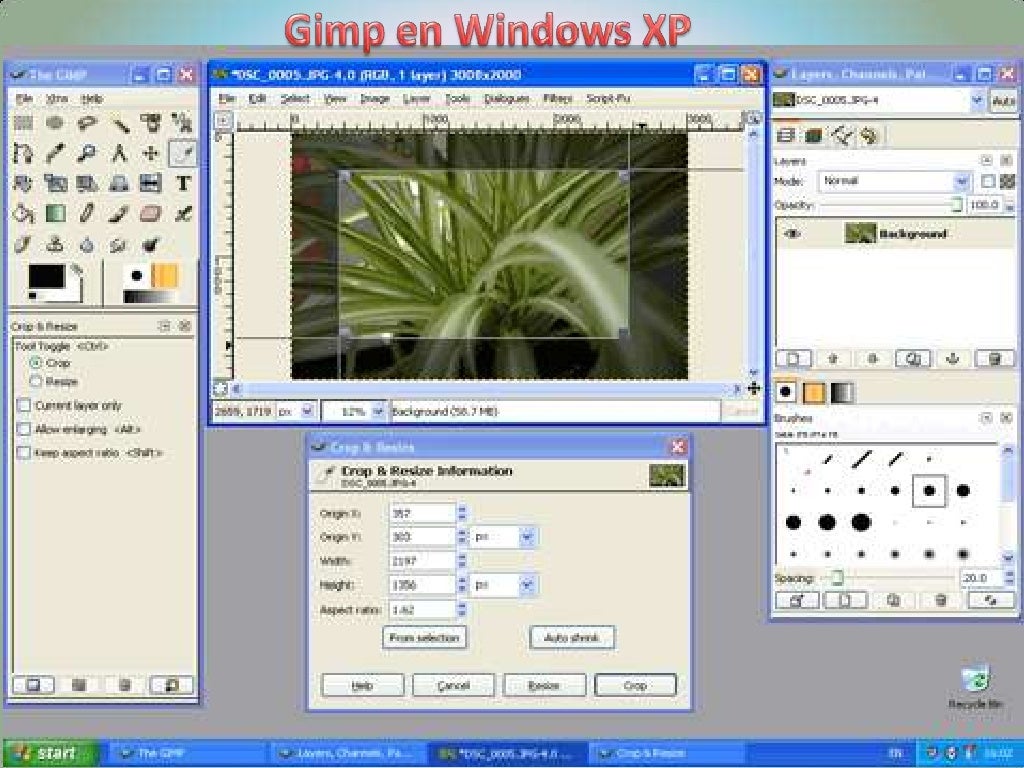Choose the Rotate tool

[24, 184]
